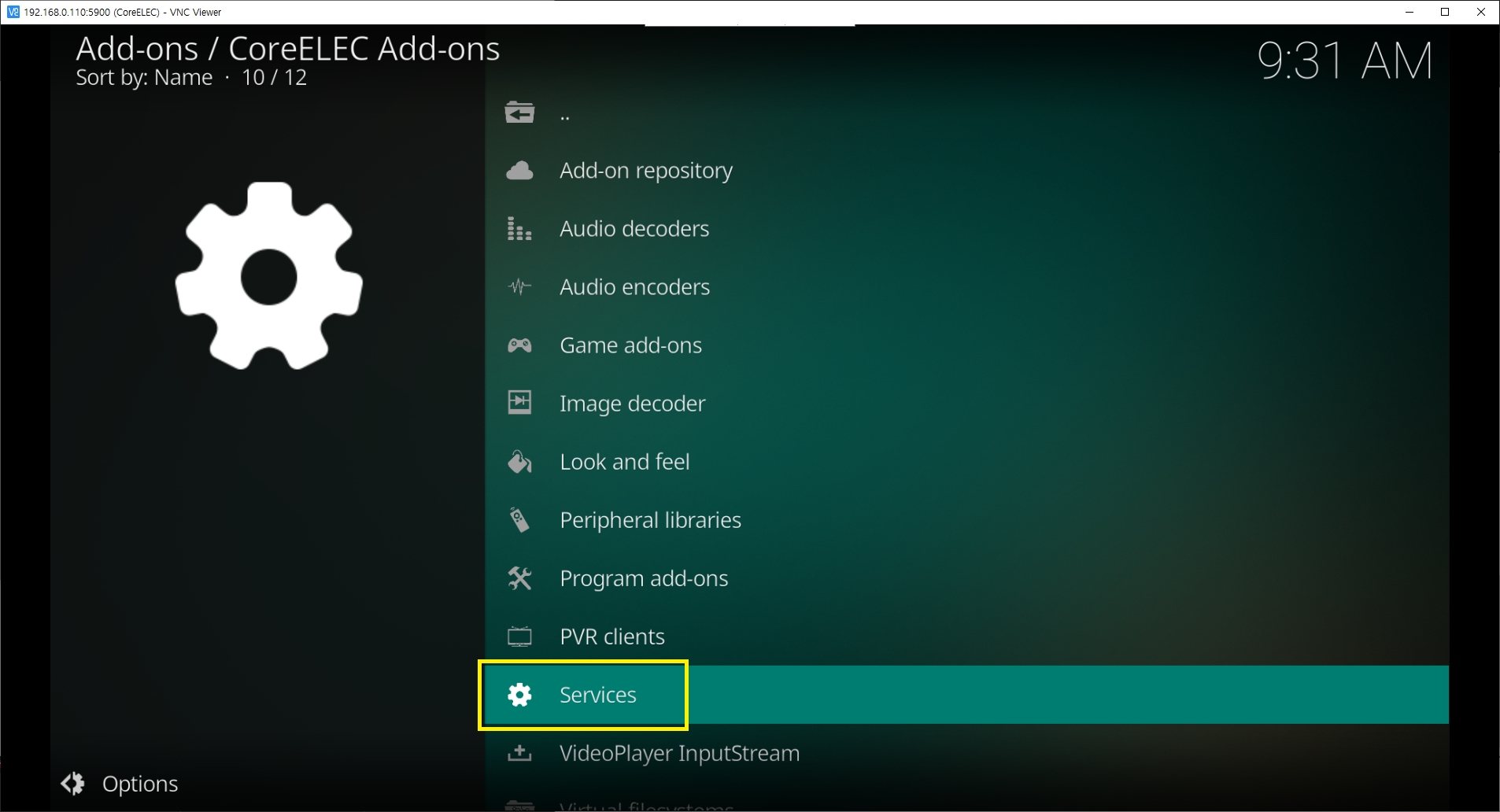
Task: Click the Image decoder icon
Action: click(519, 402)
